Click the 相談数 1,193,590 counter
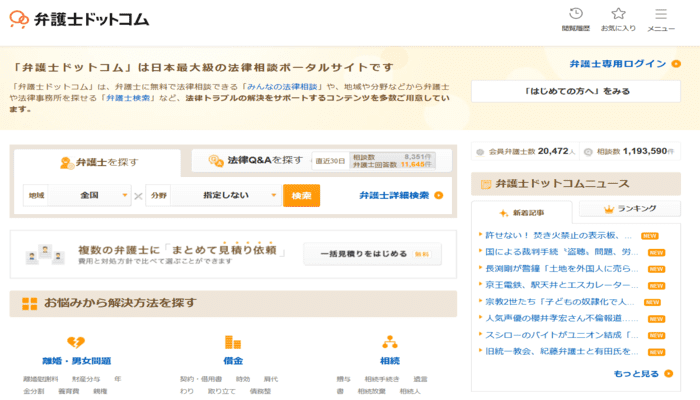Screen dimensions: 700x400 pyautogui.click(x=629, y=152)
